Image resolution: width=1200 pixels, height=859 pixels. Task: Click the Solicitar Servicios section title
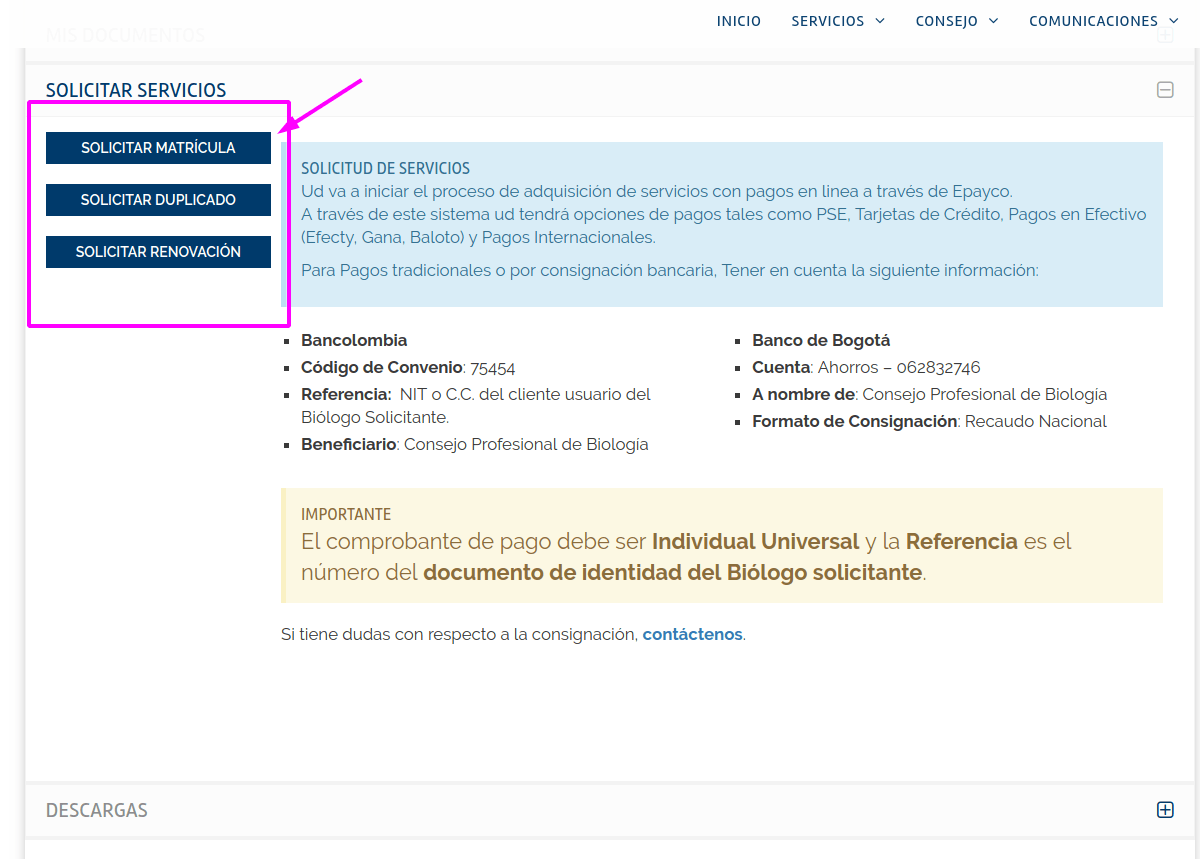point(136,90)
